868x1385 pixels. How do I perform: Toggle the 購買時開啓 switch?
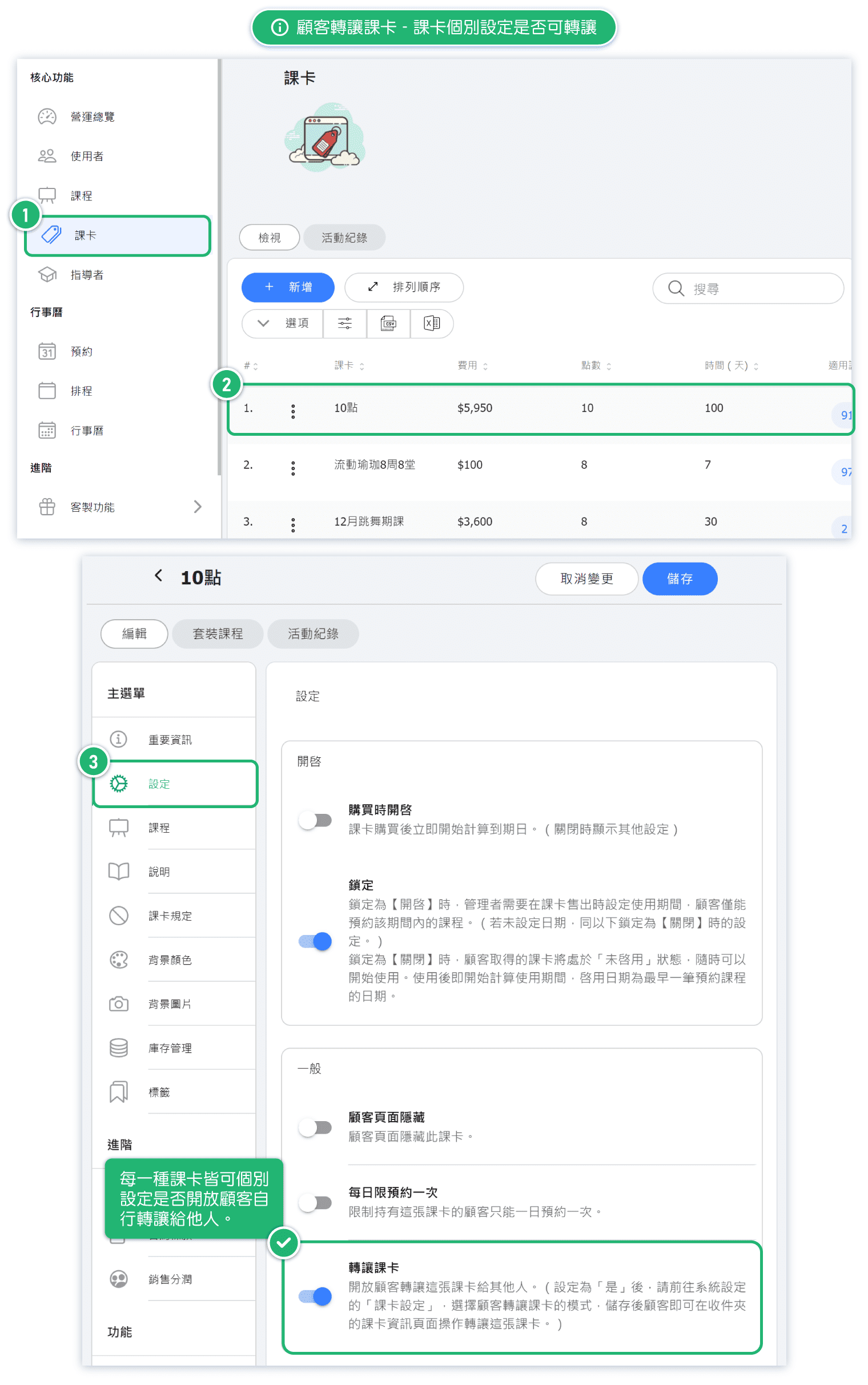pos(315,820)
